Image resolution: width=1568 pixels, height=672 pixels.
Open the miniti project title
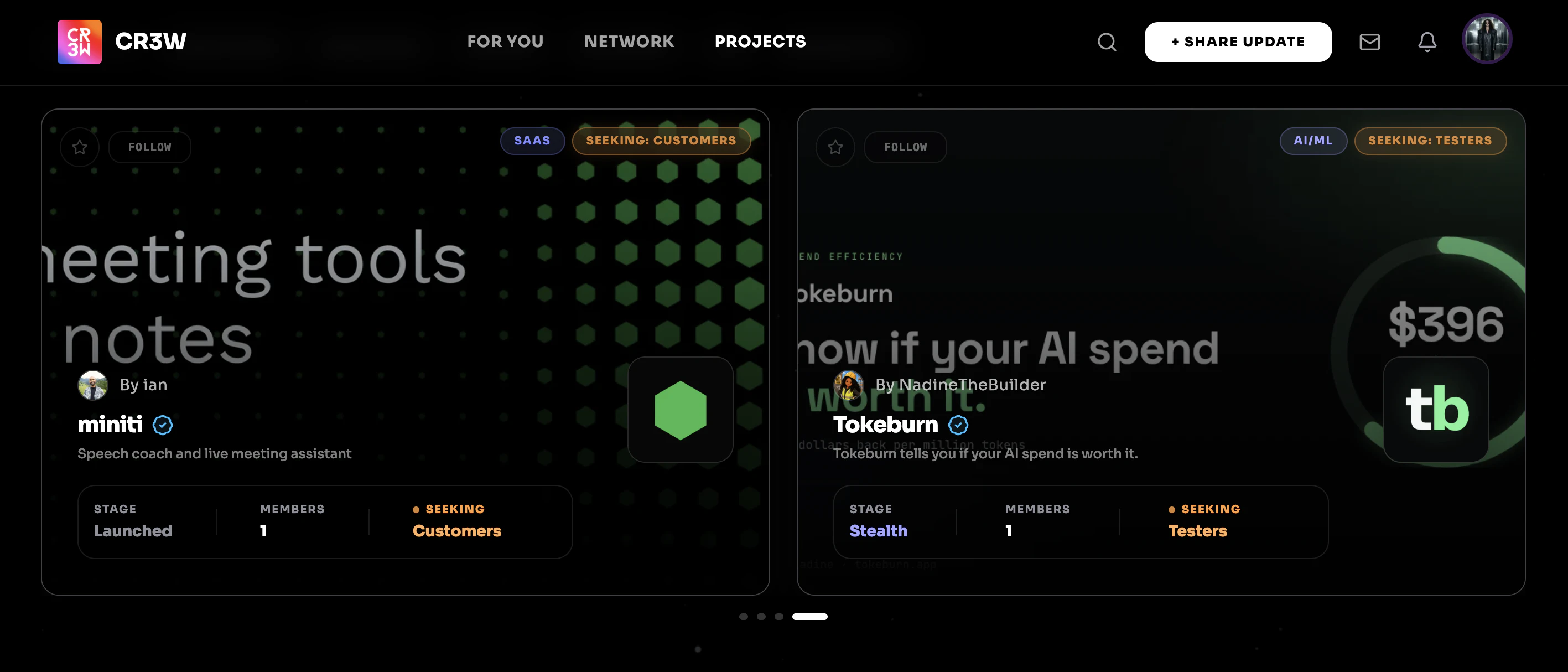pos(110,425)
